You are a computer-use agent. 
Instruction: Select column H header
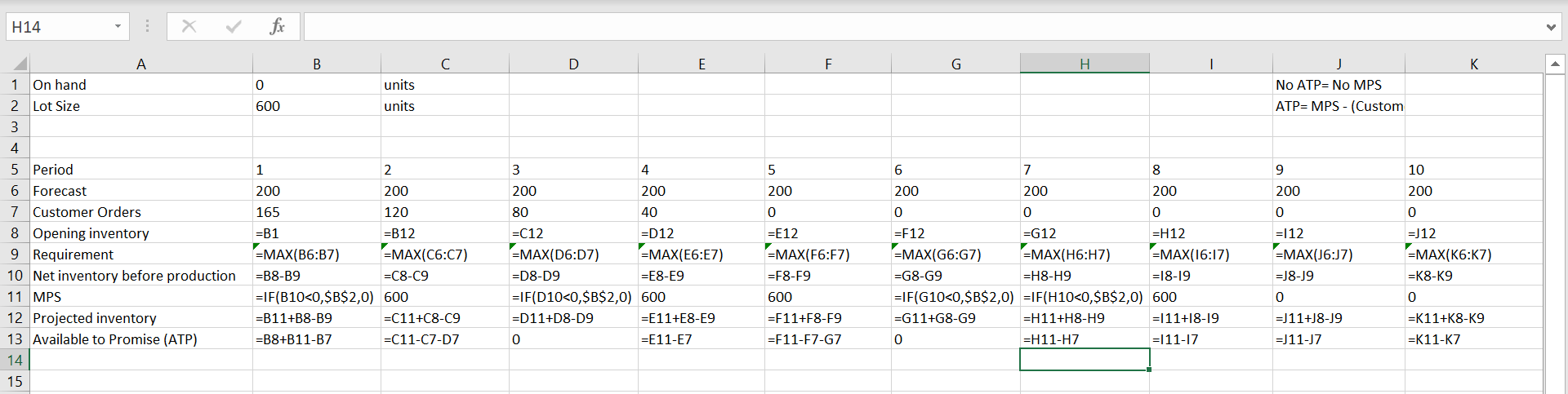(x=1084, y=64)
